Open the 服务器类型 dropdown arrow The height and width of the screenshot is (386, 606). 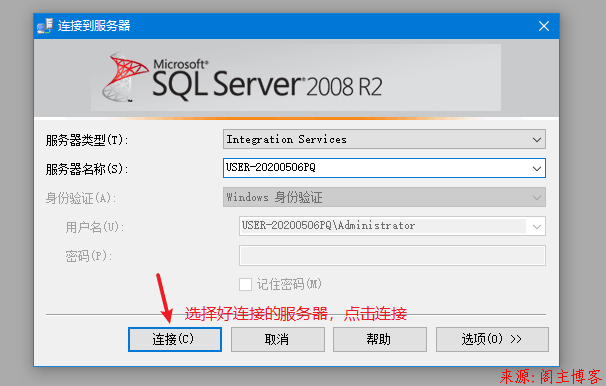(x=536, y=139)
